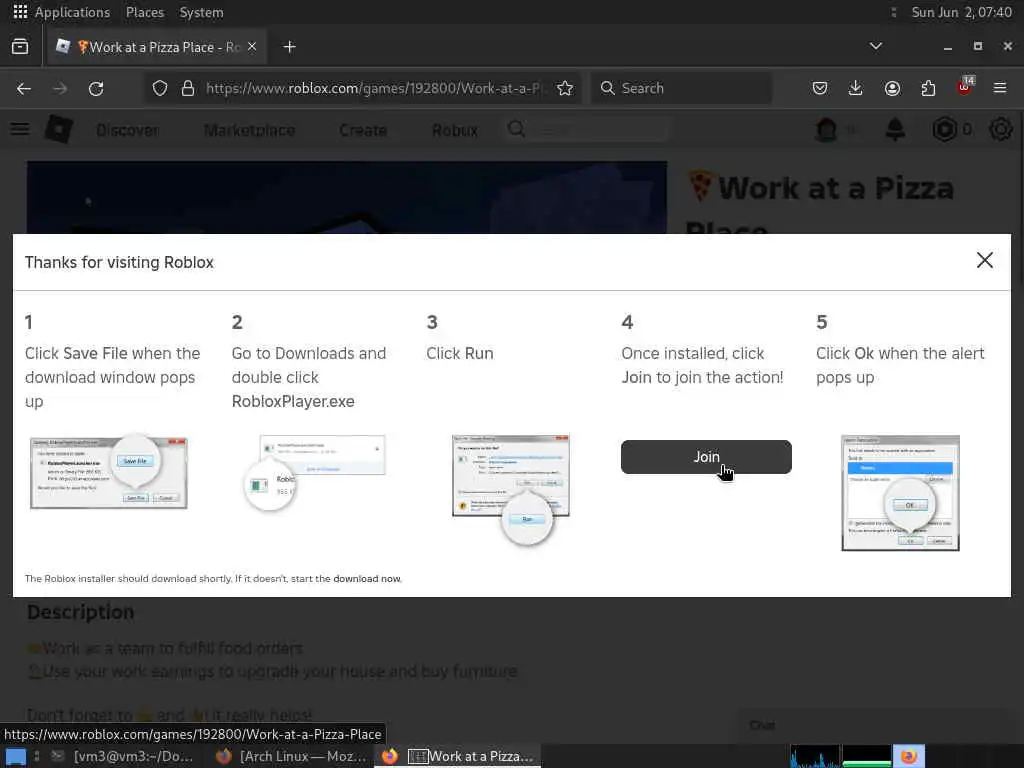
Task: Click the Join button
Action: [x=706, y=457]
